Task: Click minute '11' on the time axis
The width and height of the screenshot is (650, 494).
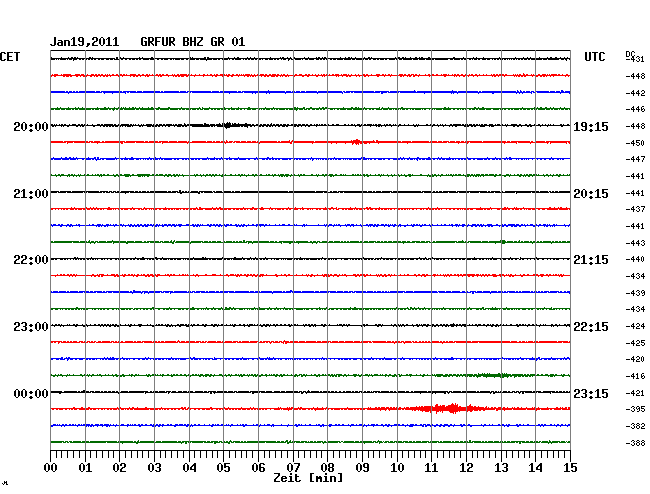Action: pyautogui.click(x=431, y=467)
